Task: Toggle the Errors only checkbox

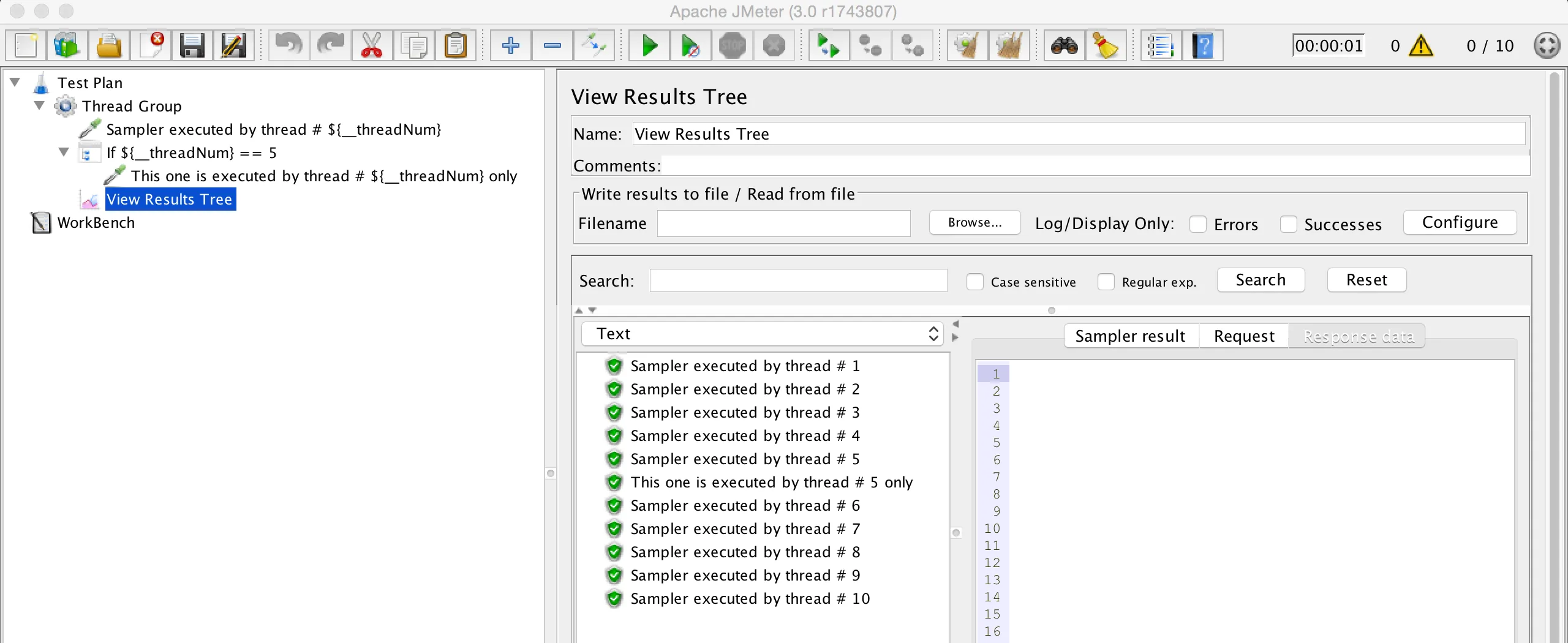Action: pos(1198,224)
